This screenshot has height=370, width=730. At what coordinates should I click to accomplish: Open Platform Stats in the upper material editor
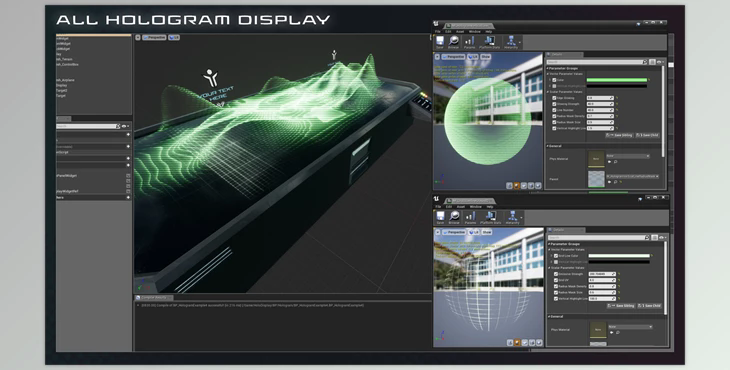coord(489,42)
